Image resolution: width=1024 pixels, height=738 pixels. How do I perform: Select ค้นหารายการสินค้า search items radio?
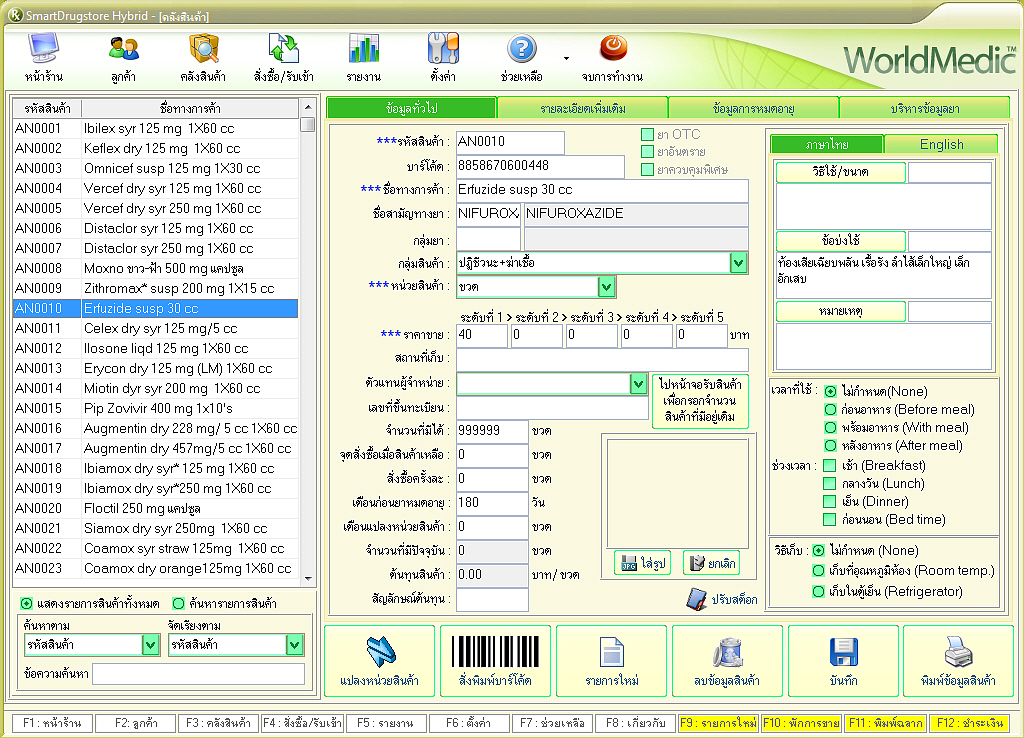(x=178, y=603)
